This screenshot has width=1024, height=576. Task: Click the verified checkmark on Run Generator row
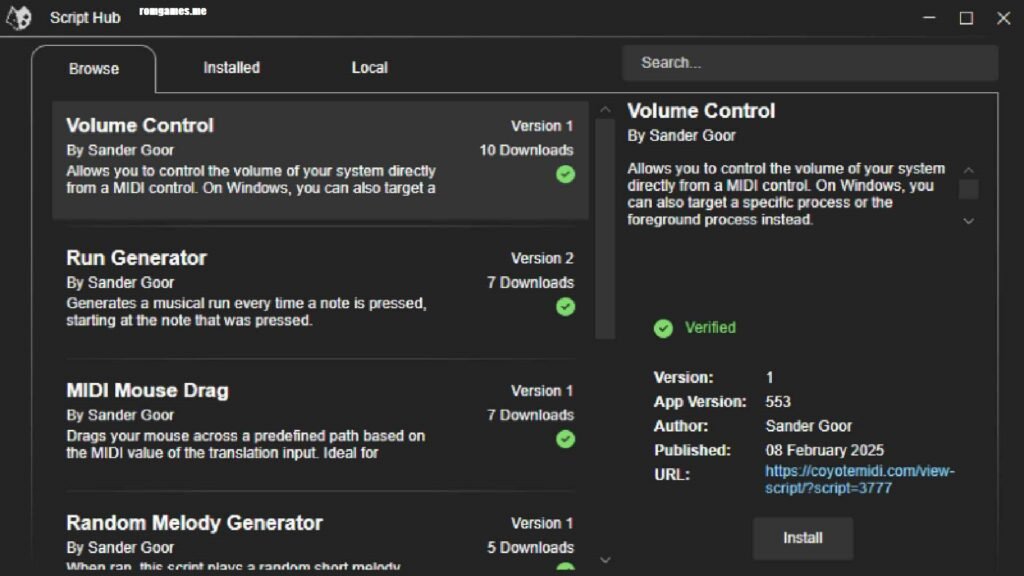tap(566, 306)
